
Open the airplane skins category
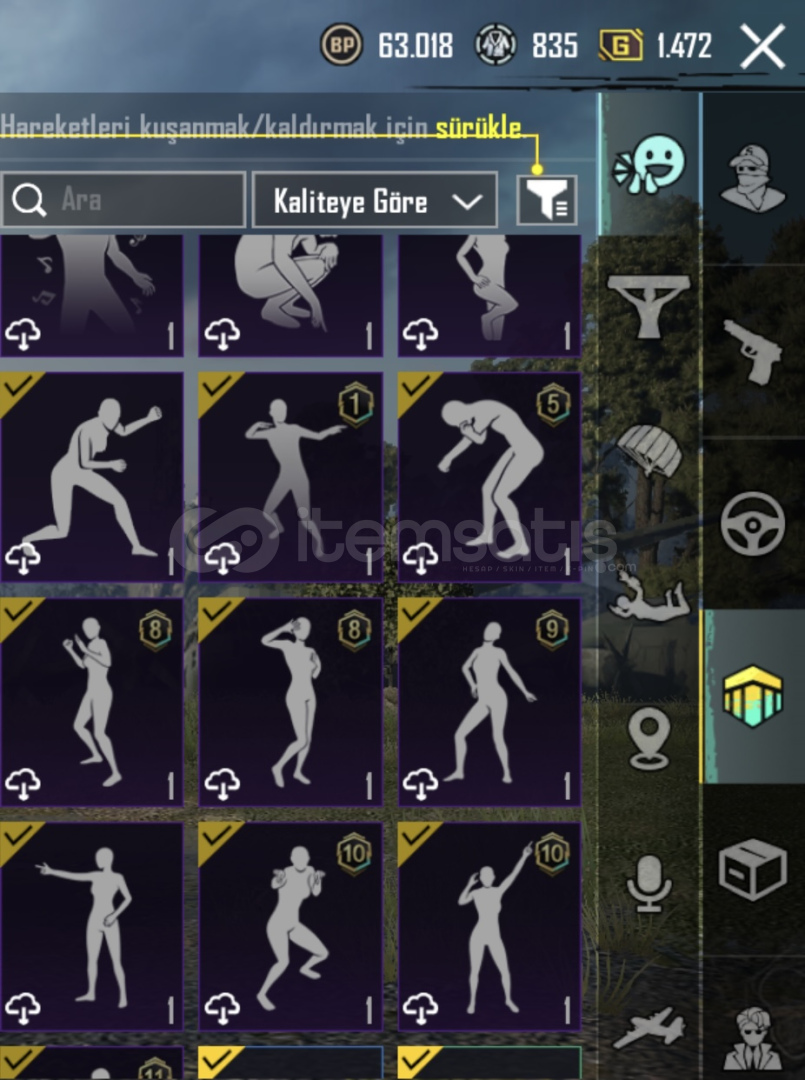coord(649,1028)
